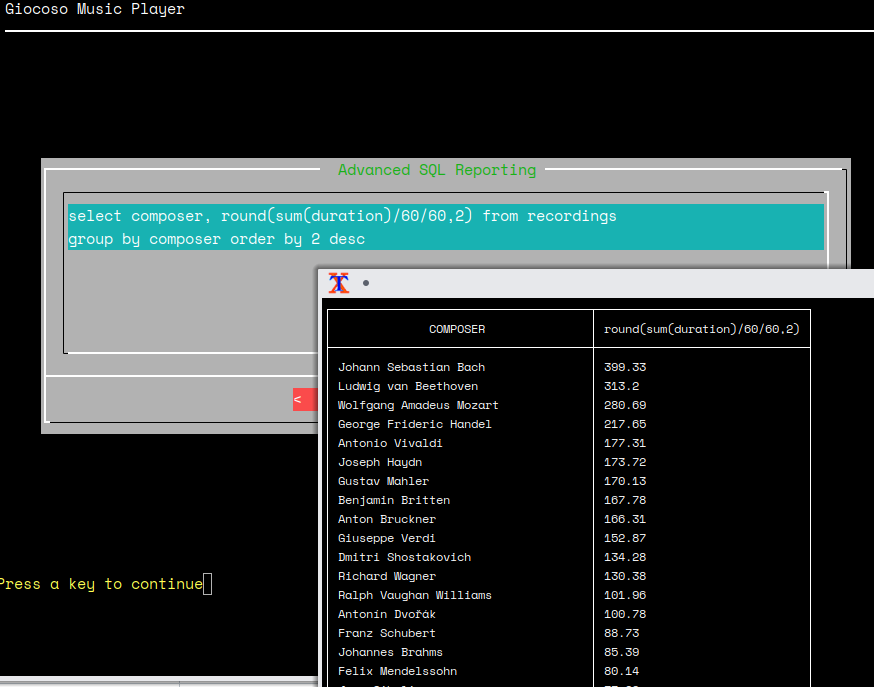Select the Antonio Vivaldi row
Screen dimensions: 874x687
point(393,442)
